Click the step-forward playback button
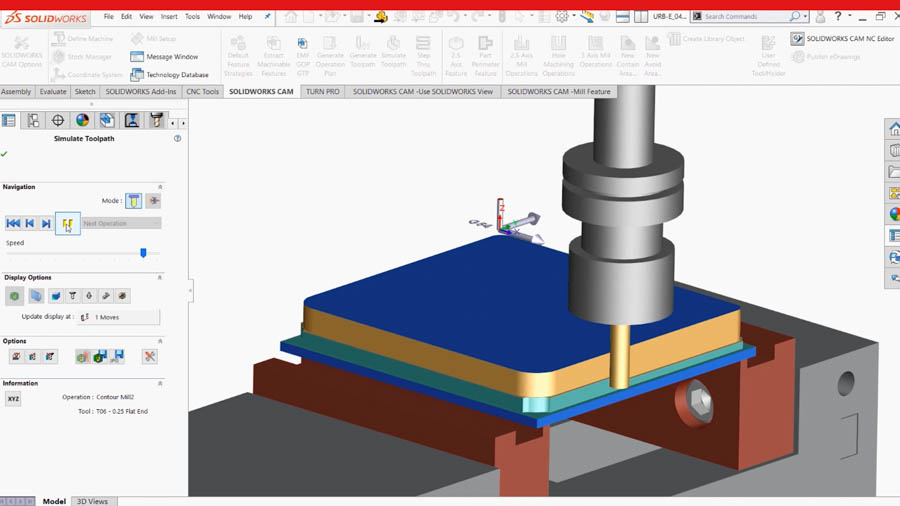This screenshot has width=900, height=506. pos(46,223)
